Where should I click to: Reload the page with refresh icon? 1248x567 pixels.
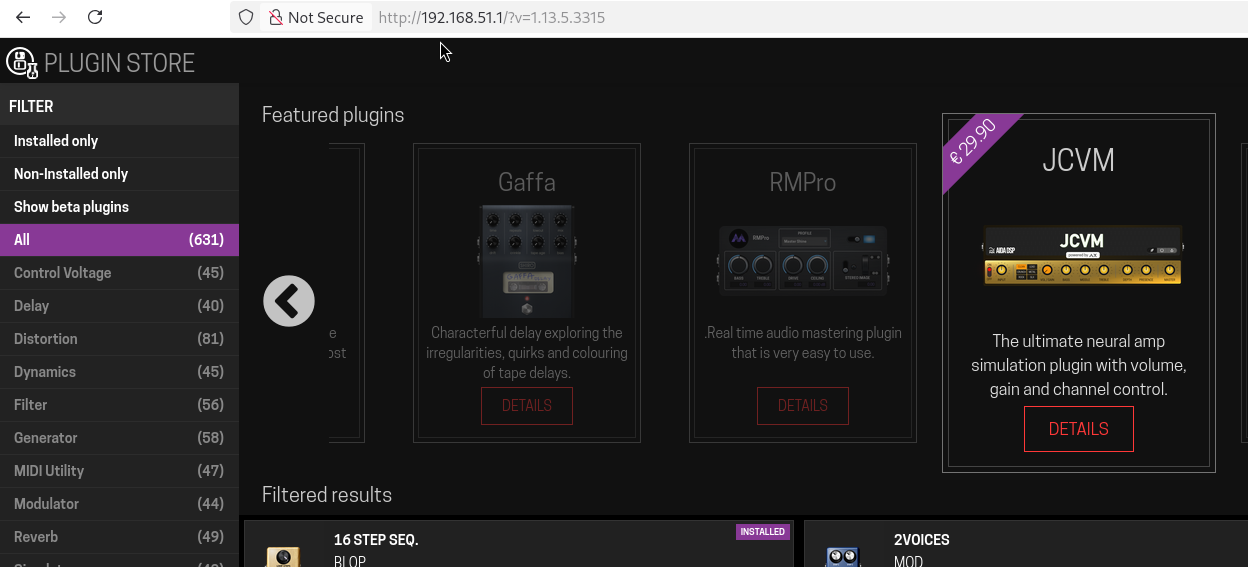[95, 17]
